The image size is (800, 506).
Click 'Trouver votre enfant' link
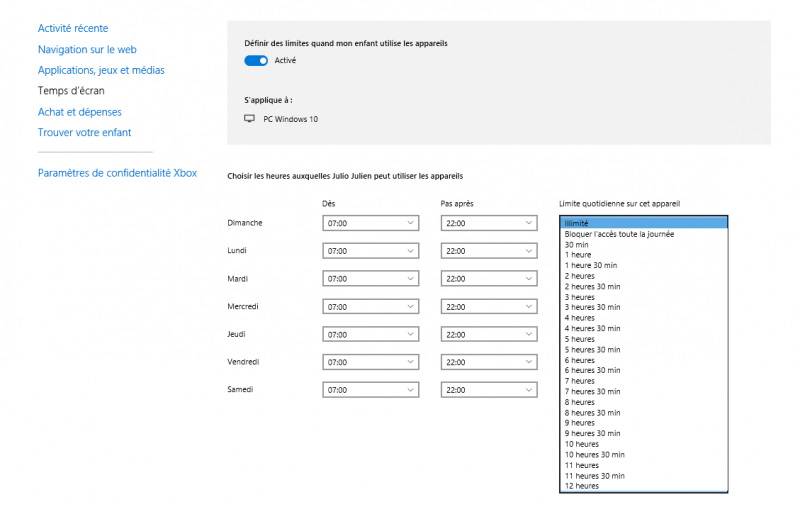(84, 132)
